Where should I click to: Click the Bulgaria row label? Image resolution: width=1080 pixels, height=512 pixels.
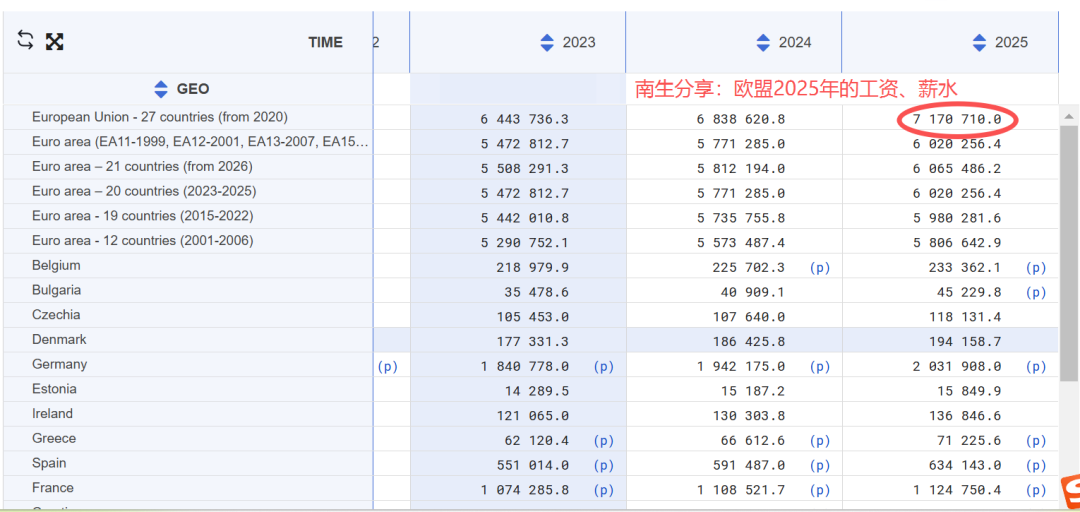point(56,290)
